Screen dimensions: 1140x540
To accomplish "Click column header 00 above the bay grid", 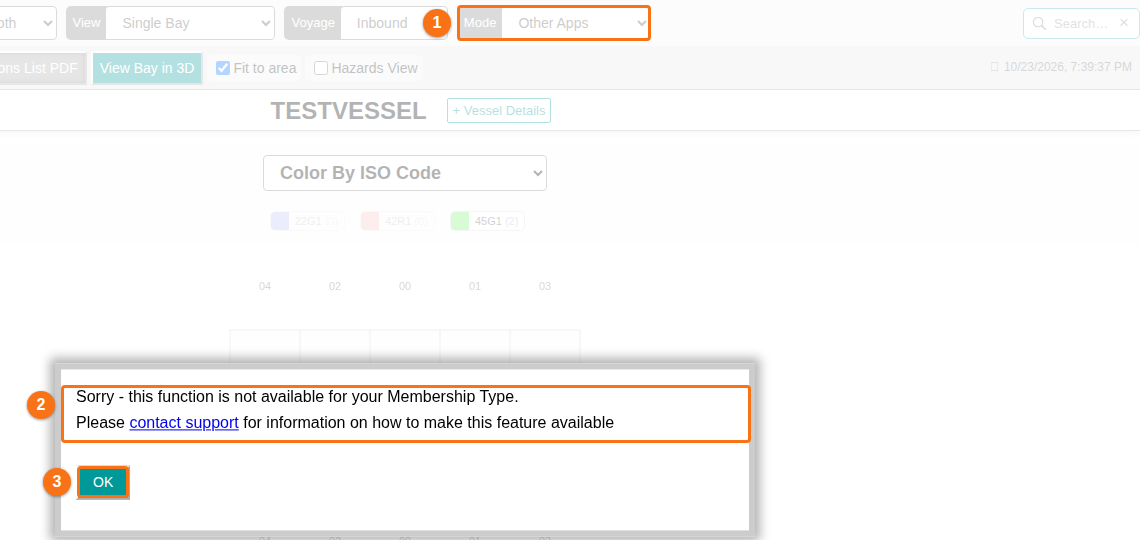I will pos(405,286).
